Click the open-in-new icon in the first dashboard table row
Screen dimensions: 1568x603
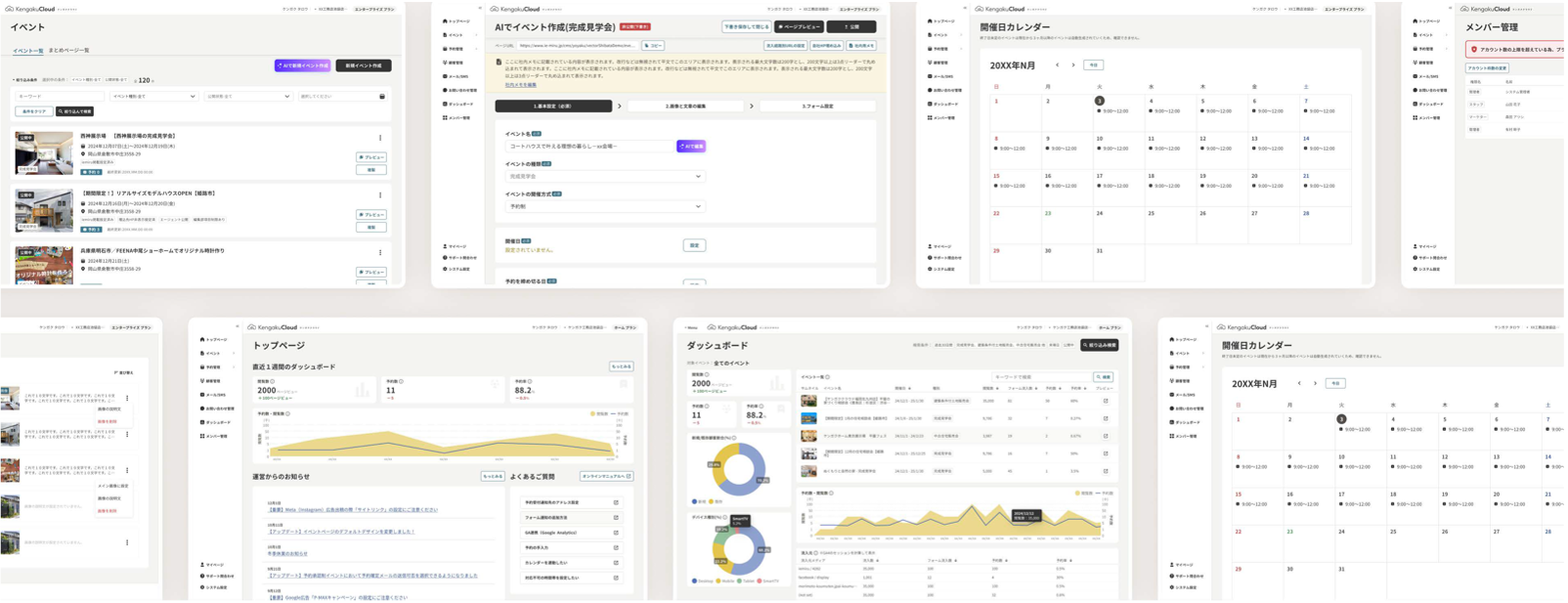pos(1106,401)
